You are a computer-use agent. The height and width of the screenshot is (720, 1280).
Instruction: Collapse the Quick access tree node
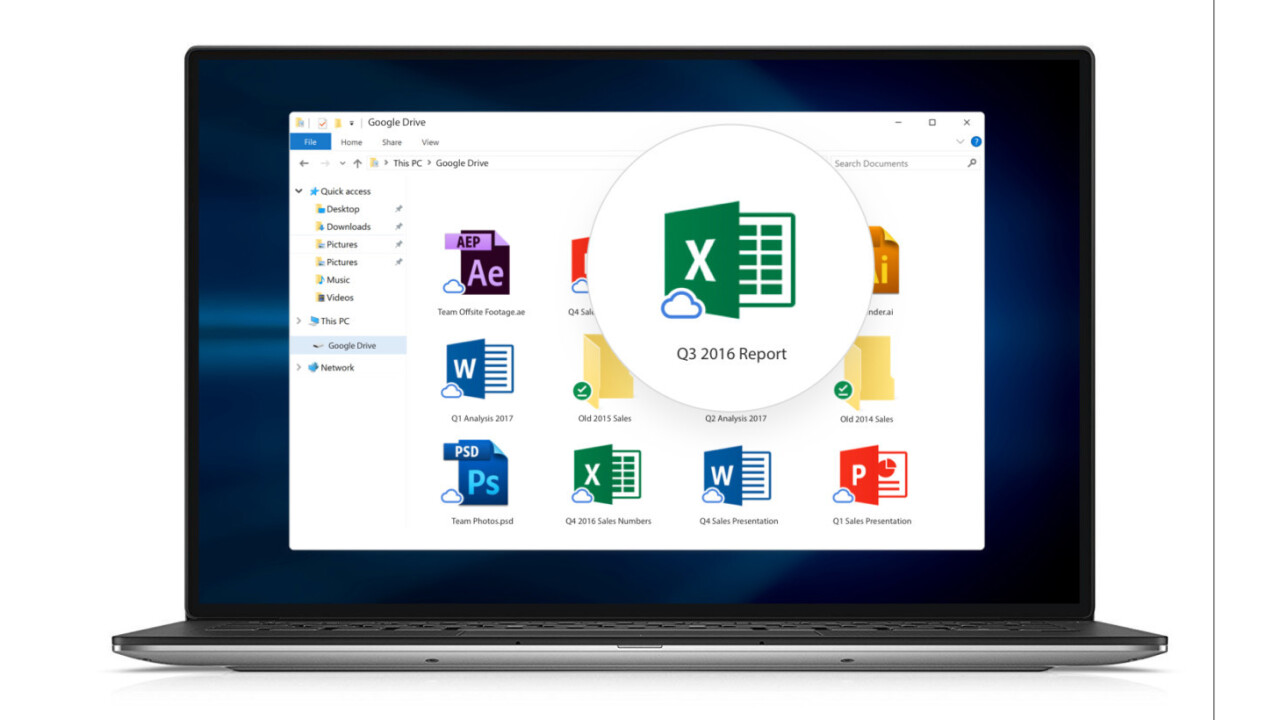tap(298, 191)
